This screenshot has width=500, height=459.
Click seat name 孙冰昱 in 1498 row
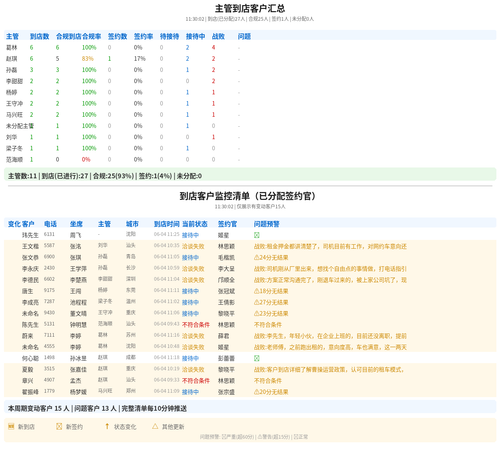point(78,358)
